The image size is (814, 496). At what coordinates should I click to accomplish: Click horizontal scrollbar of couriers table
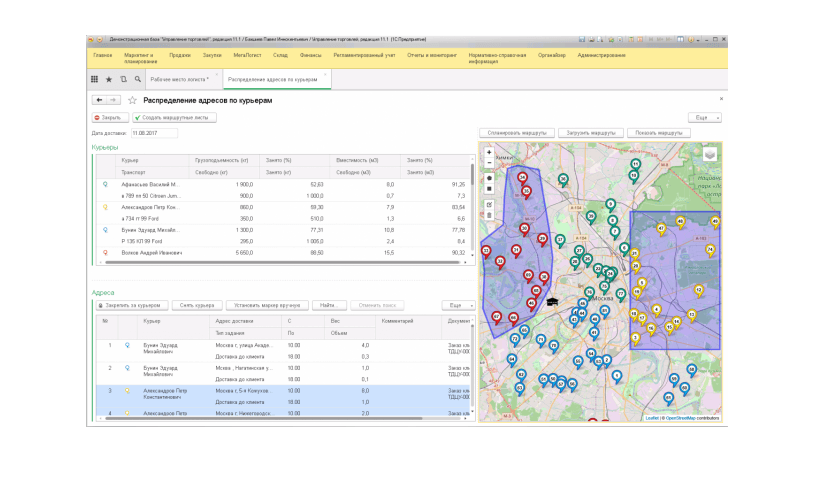pos(282,263)
